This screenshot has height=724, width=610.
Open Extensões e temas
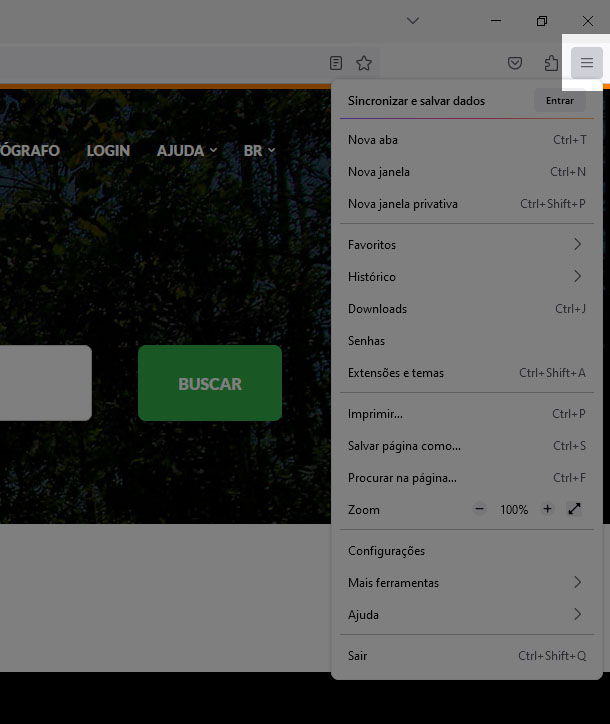tap(466, 373)
